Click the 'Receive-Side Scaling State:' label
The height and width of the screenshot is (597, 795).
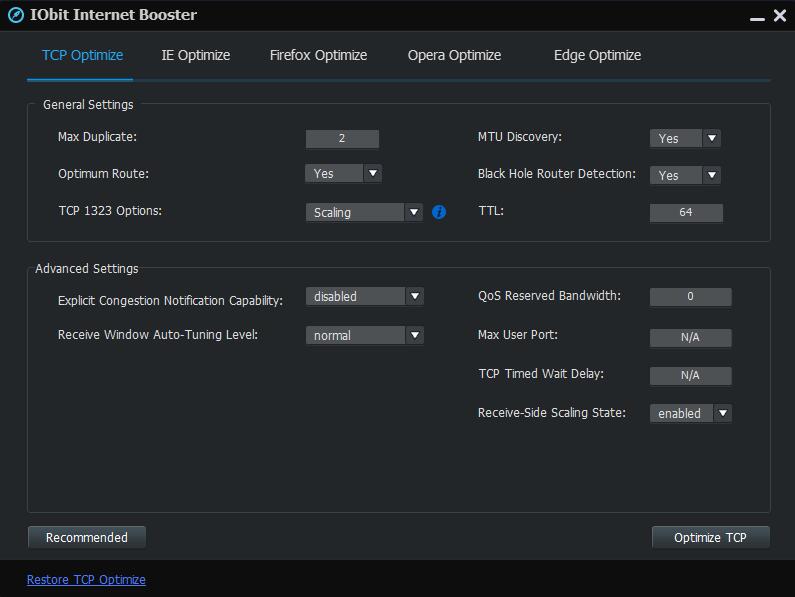(552, 413)
